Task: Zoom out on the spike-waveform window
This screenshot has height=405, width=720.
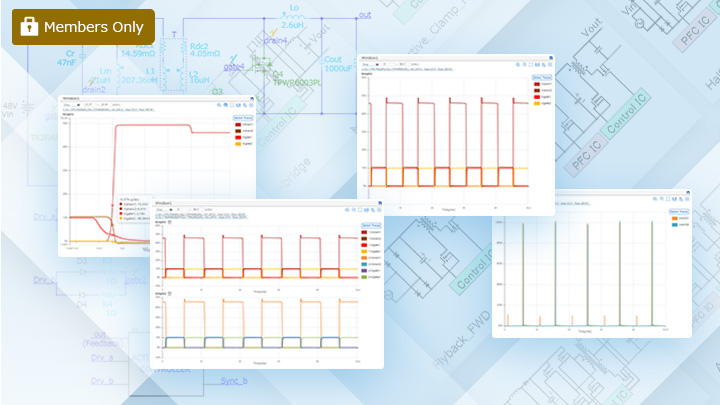Action: 662,199
